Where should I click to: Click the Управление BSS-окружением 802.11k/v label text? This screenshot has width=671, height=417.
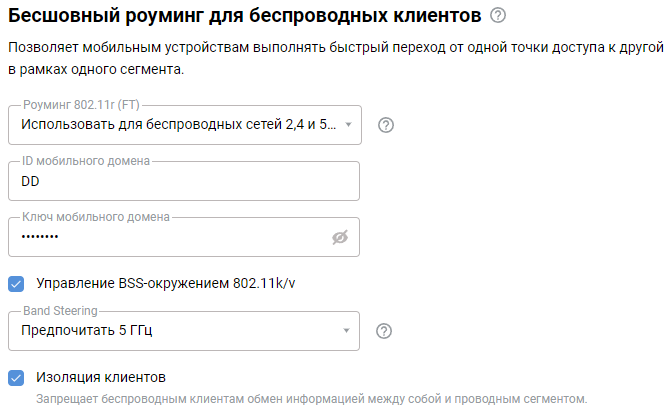(x=165, y=284)
